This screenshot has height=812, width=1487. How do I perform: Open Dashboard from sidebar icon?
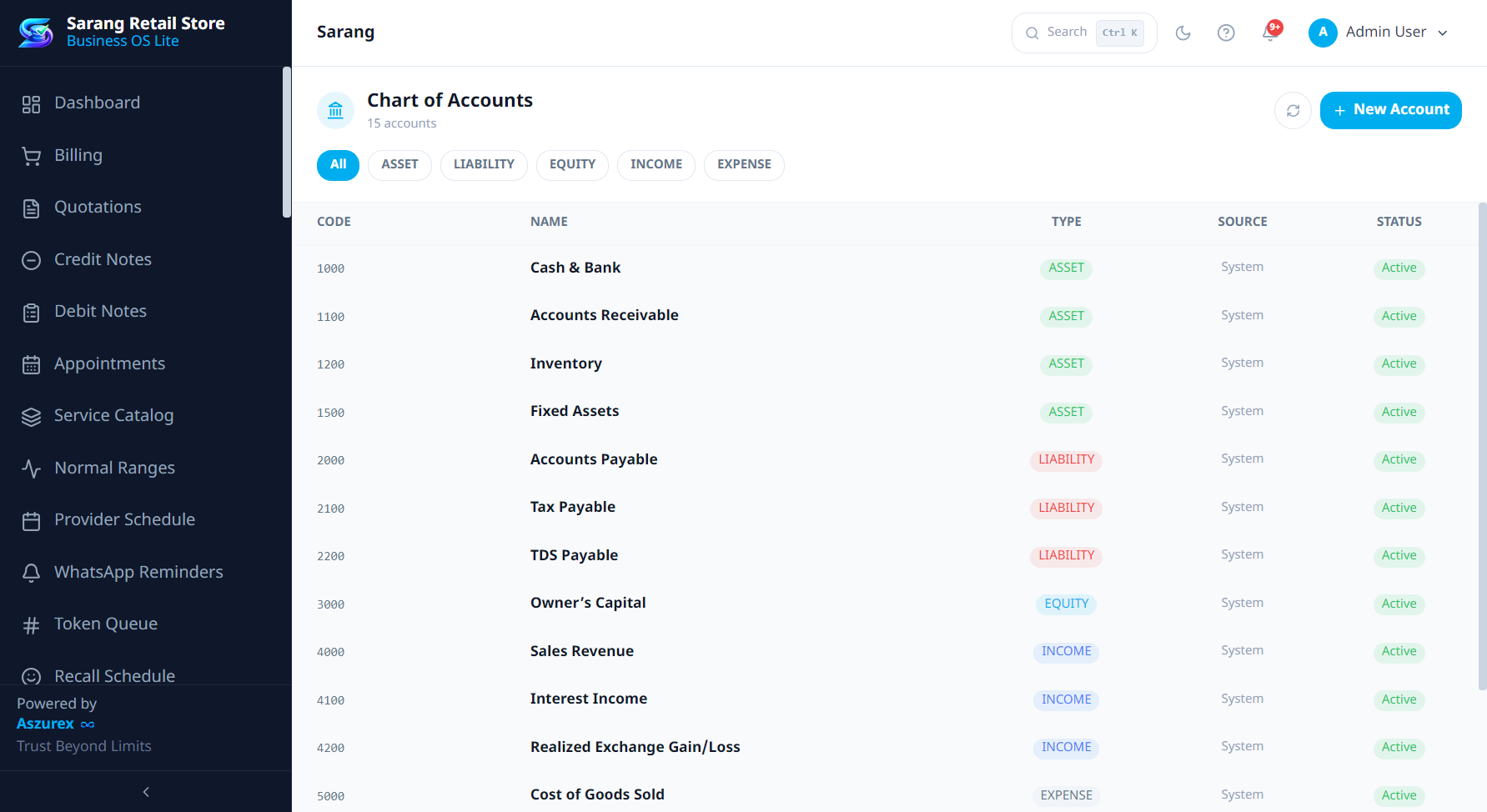point(31,104)
